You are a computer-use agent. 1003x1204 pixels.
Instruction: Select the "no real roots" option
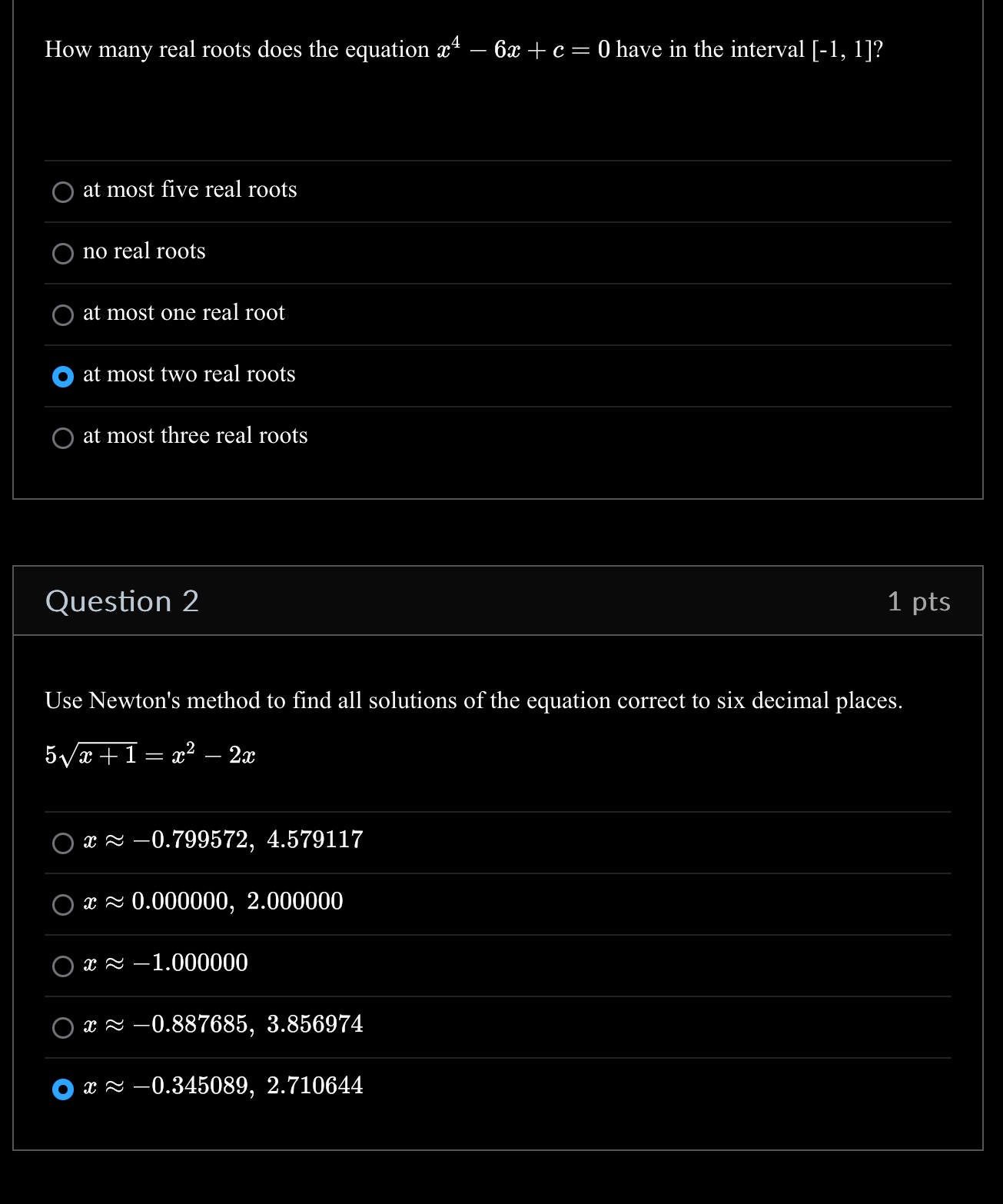click(63, 254)
